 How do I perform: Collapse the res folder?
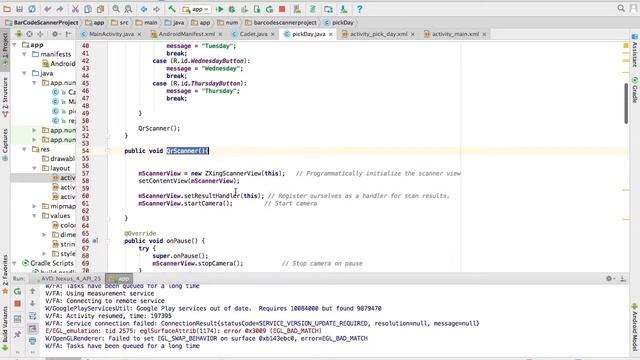(25, 149)
